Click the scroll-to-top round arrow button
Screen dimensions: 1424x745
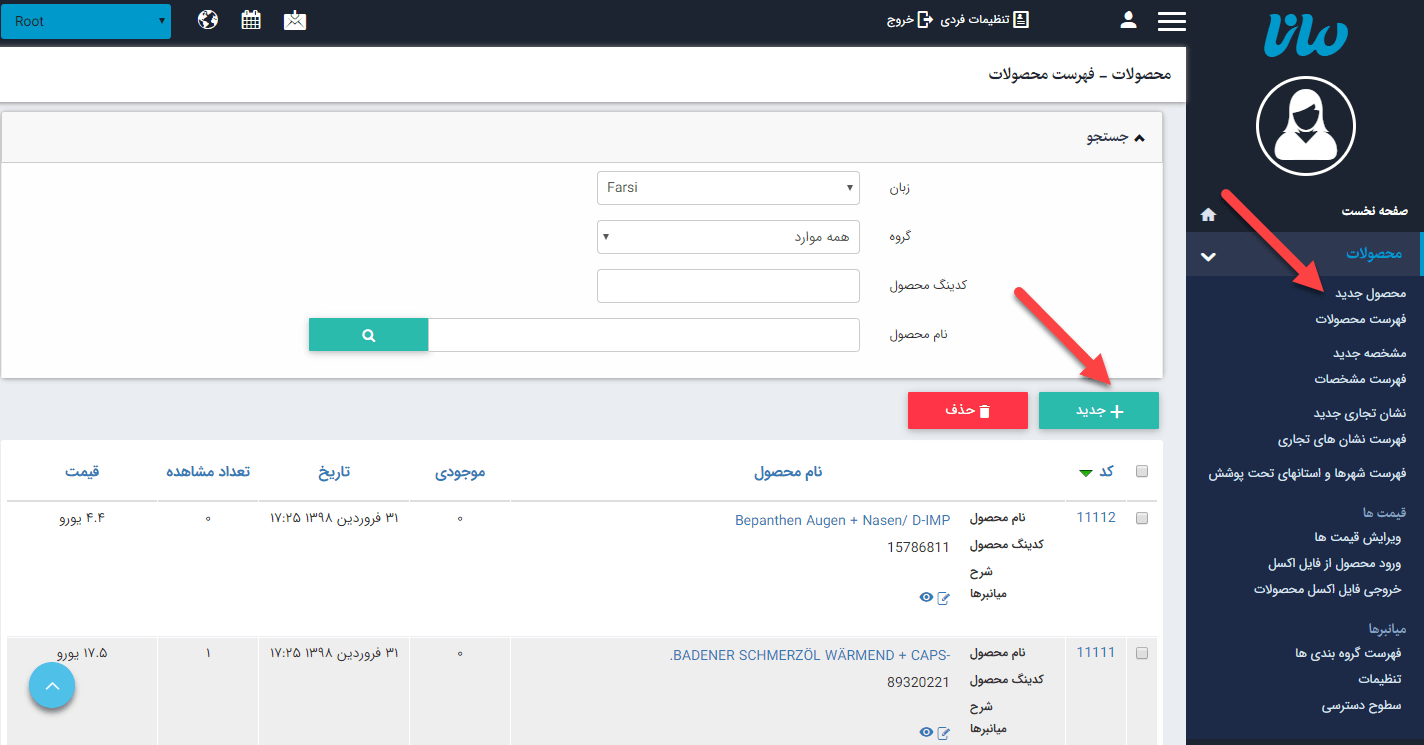[52, 687]
